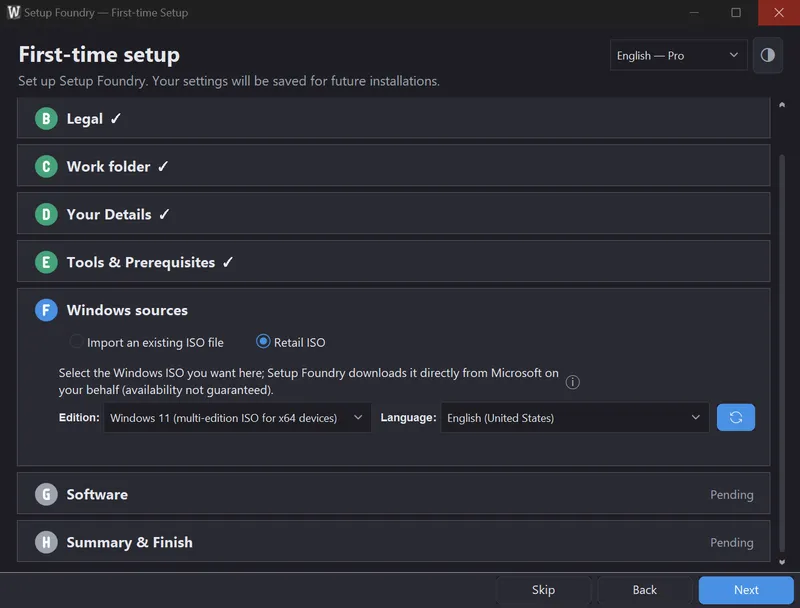Open the English — Pro language dropdown
Image resolution: width=800 pixels, height=608 pixels.
coord(678,55)
